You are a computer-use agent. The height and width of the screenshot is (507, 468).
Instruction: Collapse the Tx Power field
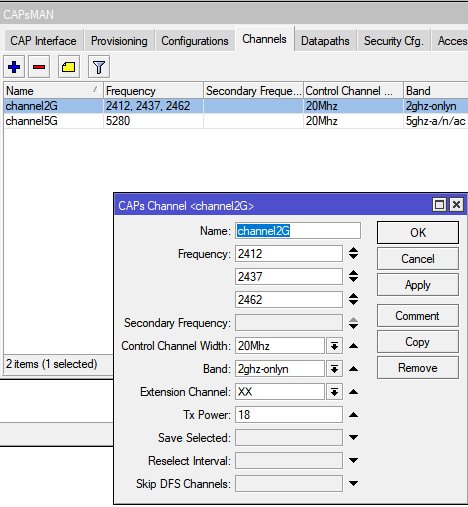[353, 415]
